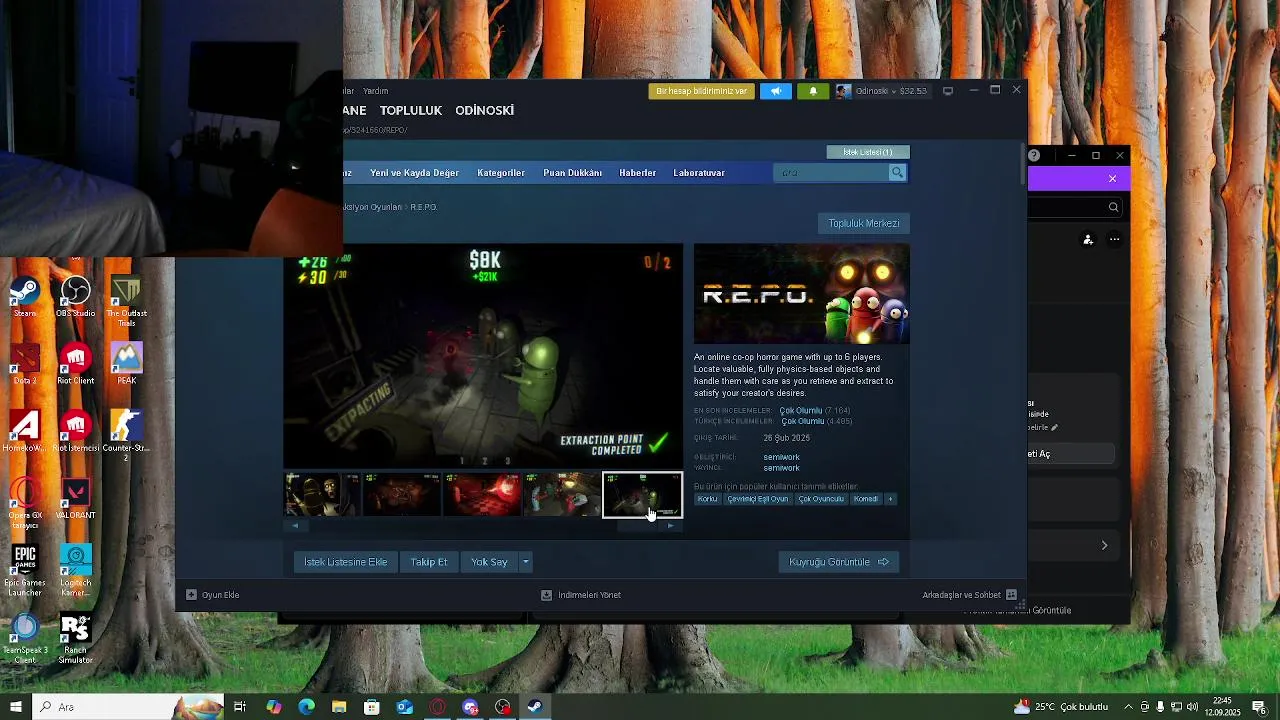Image resolution: width=1280 pixels, height=720 pixels.
Task: Click add friend icon in right window
Action: point(1088,240)
